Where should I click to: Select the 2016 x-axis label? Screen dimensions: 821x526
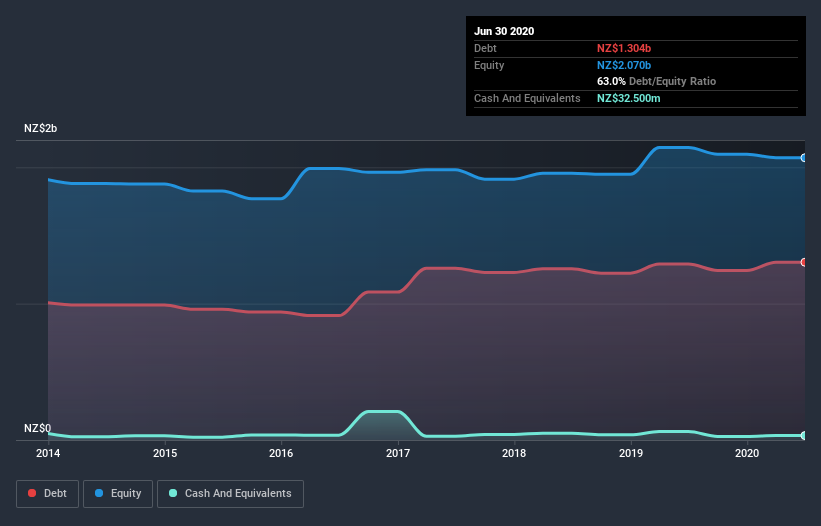coord(281,453)
